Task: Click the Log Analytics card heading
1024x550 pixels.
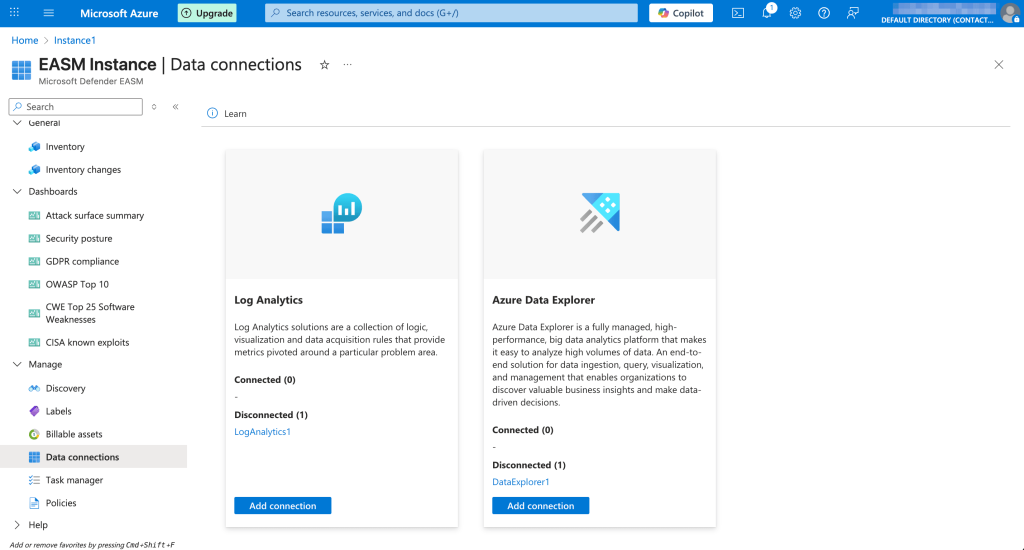Action: pyautogui.click(x=268, y=300)
